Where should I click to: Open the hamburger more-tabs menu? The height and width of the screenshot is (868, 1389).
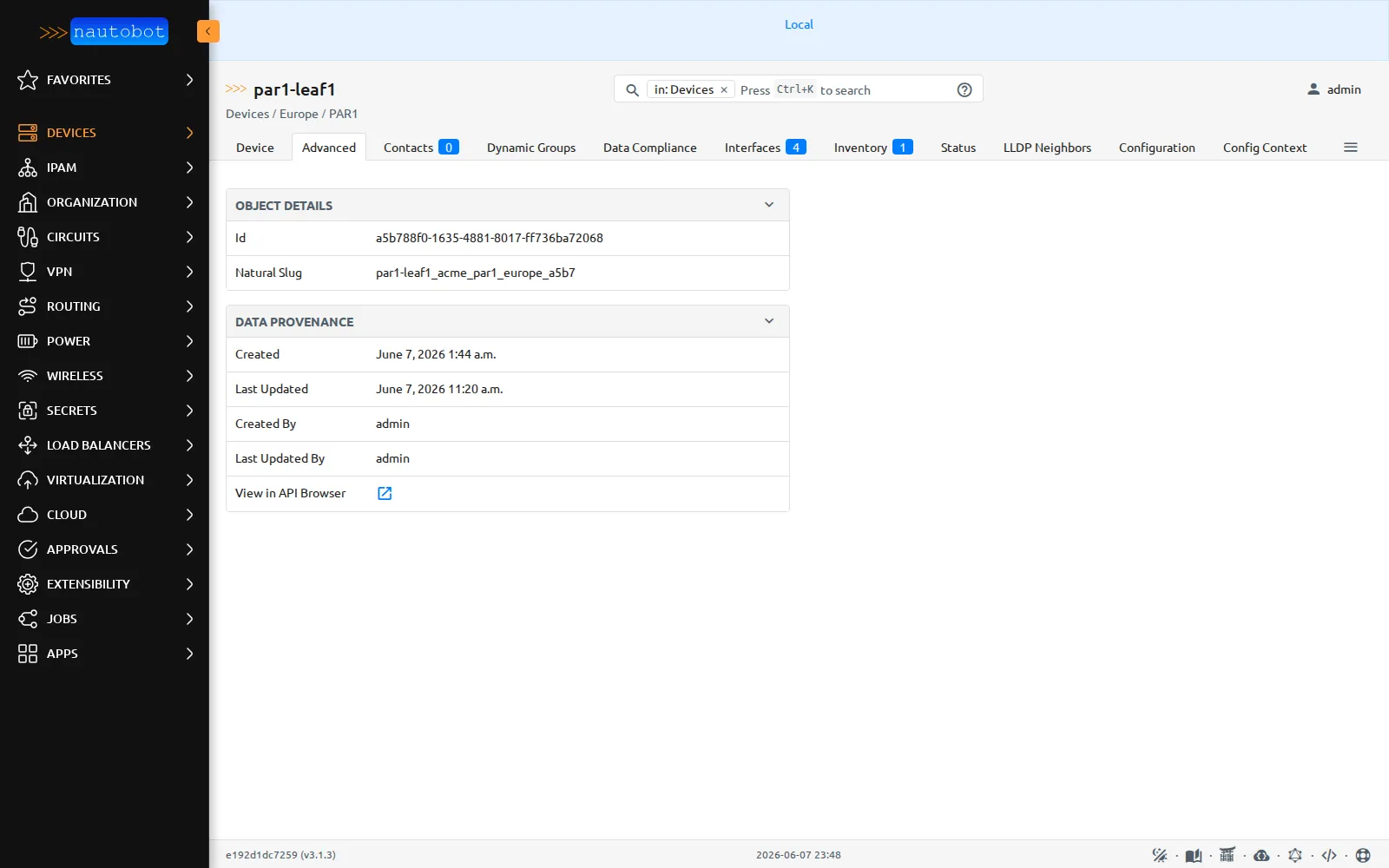tap(1350, 148)
